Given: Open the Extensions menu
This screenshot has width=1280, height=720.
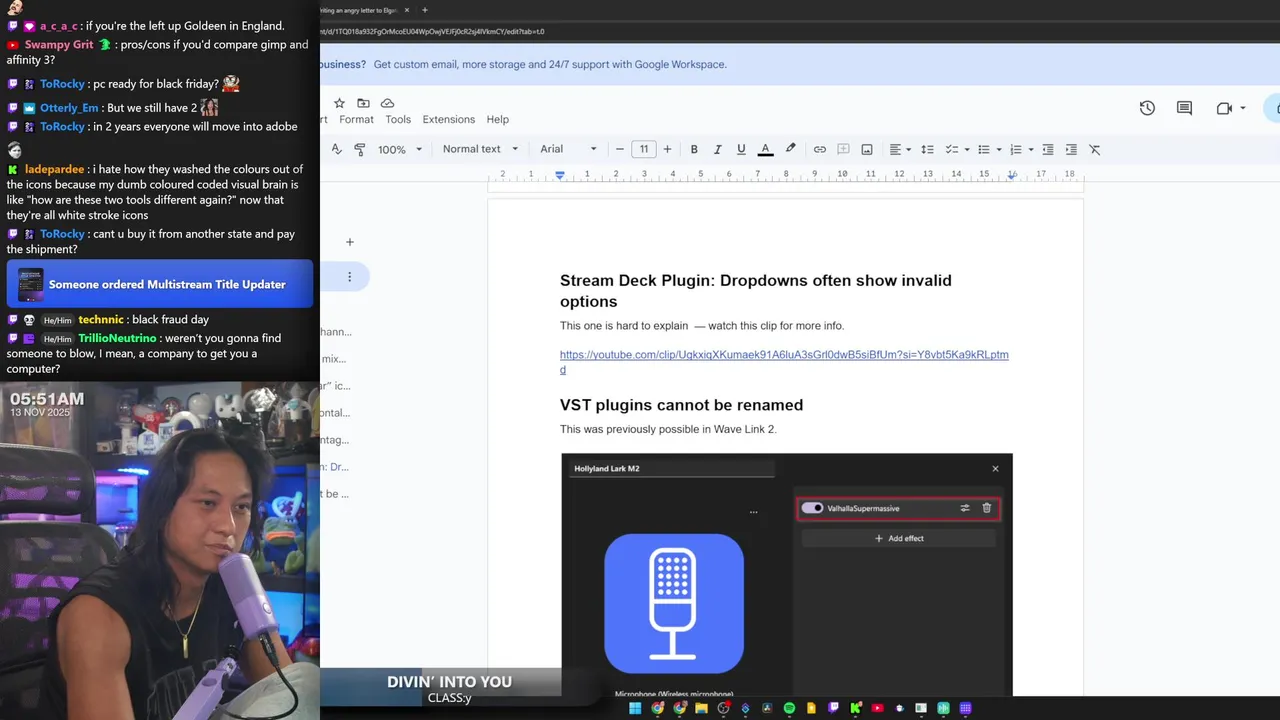Looking at the screenshot, I should pyautogui.click(x=448, y=119).
